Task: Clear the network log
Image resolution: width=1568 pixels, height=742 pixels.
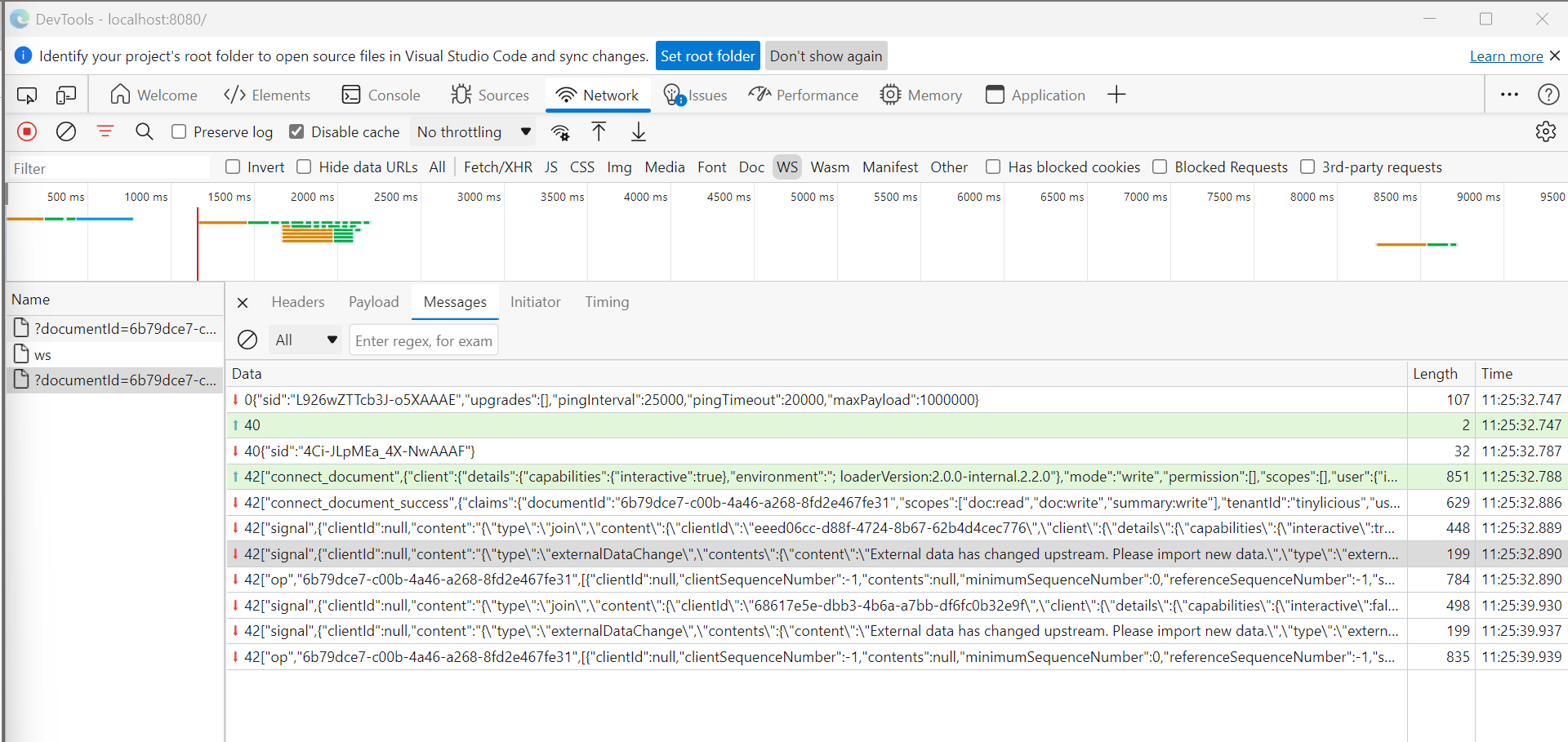Action: click(65, 131)
